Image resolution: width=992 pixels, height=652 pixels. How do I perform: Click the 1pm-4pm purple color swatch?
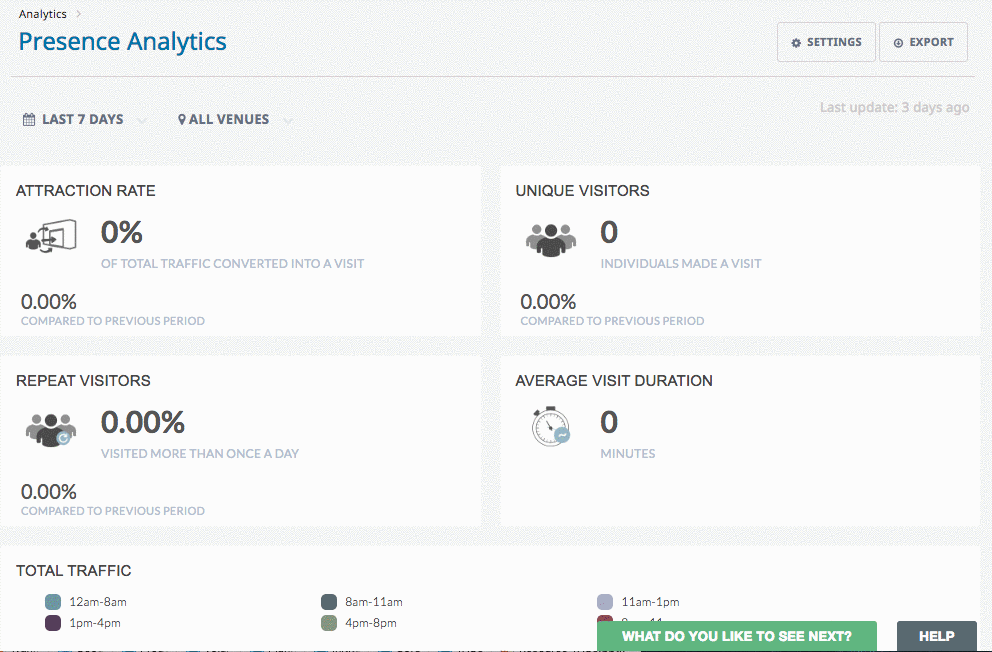click(x=53, y=623)
